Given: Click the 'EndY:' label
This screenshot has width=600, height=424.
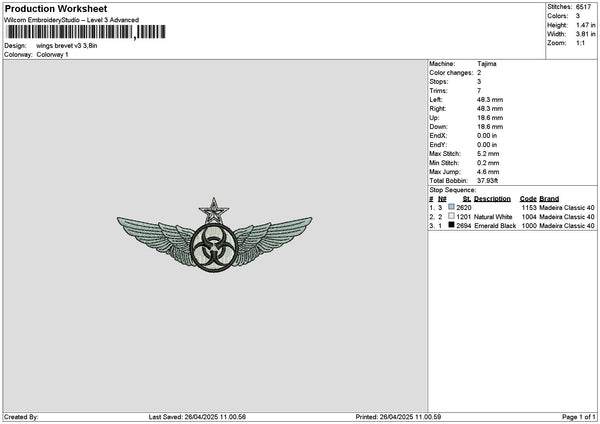Looking at the screenshot, I should [438, 145].
